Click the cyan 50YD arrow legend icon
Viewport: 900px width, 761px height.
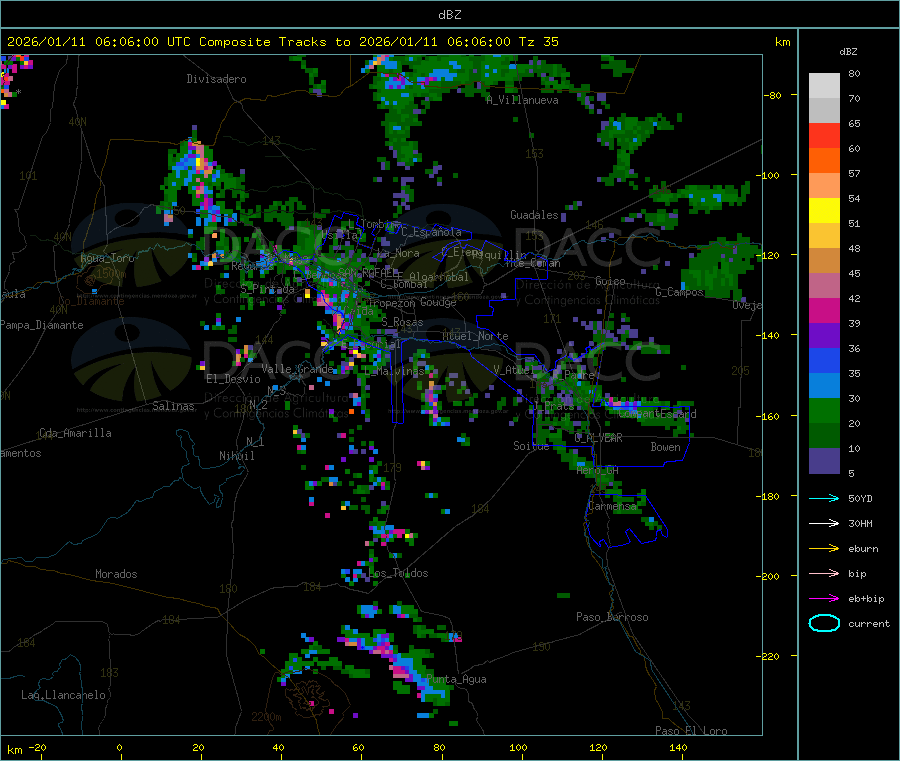824,498
